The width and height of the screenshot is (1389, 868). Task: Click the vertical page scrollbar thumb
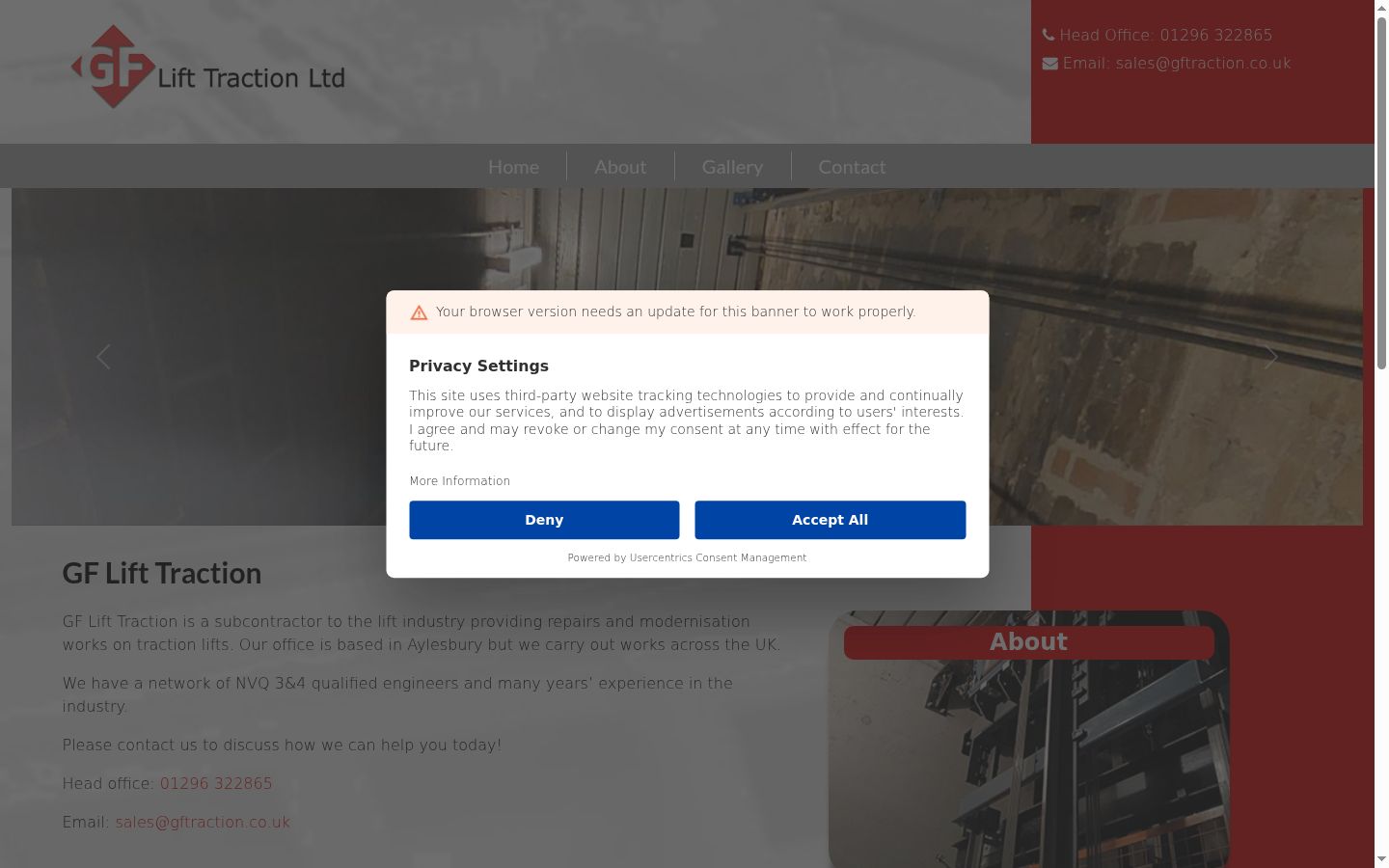[x=1381, y=193]
